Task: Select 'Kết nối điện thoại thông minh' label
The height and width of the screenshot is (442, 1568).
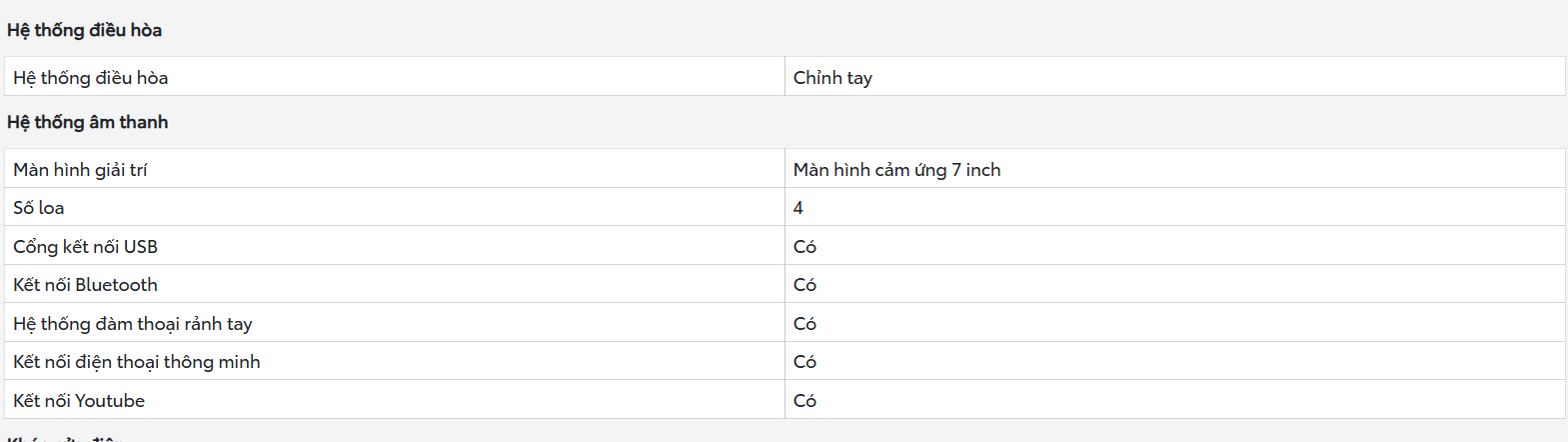Action: pos(137,362)
